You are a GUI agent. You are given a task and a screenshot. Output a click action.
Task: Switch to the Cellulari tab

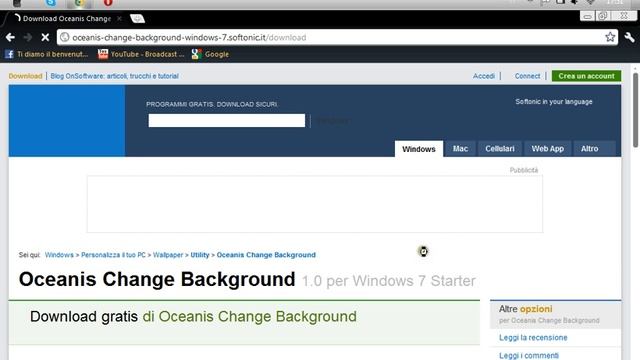coord(500,149)
